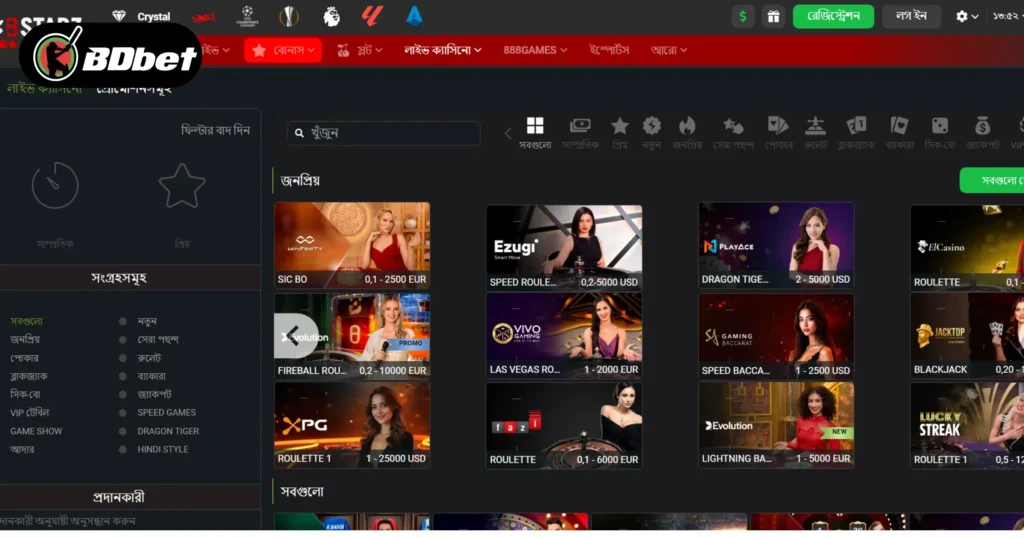Click the ফিল্টার বাদ দিন link
This screenshot has width=1024, height=538.
coord(216,130)
